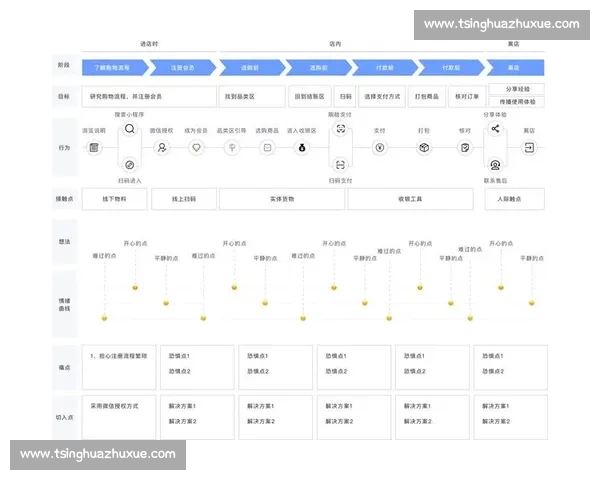Select the 情绪曲线 row label
The height and width of the screenshot is (480, 600).
(x=64, y=305)
